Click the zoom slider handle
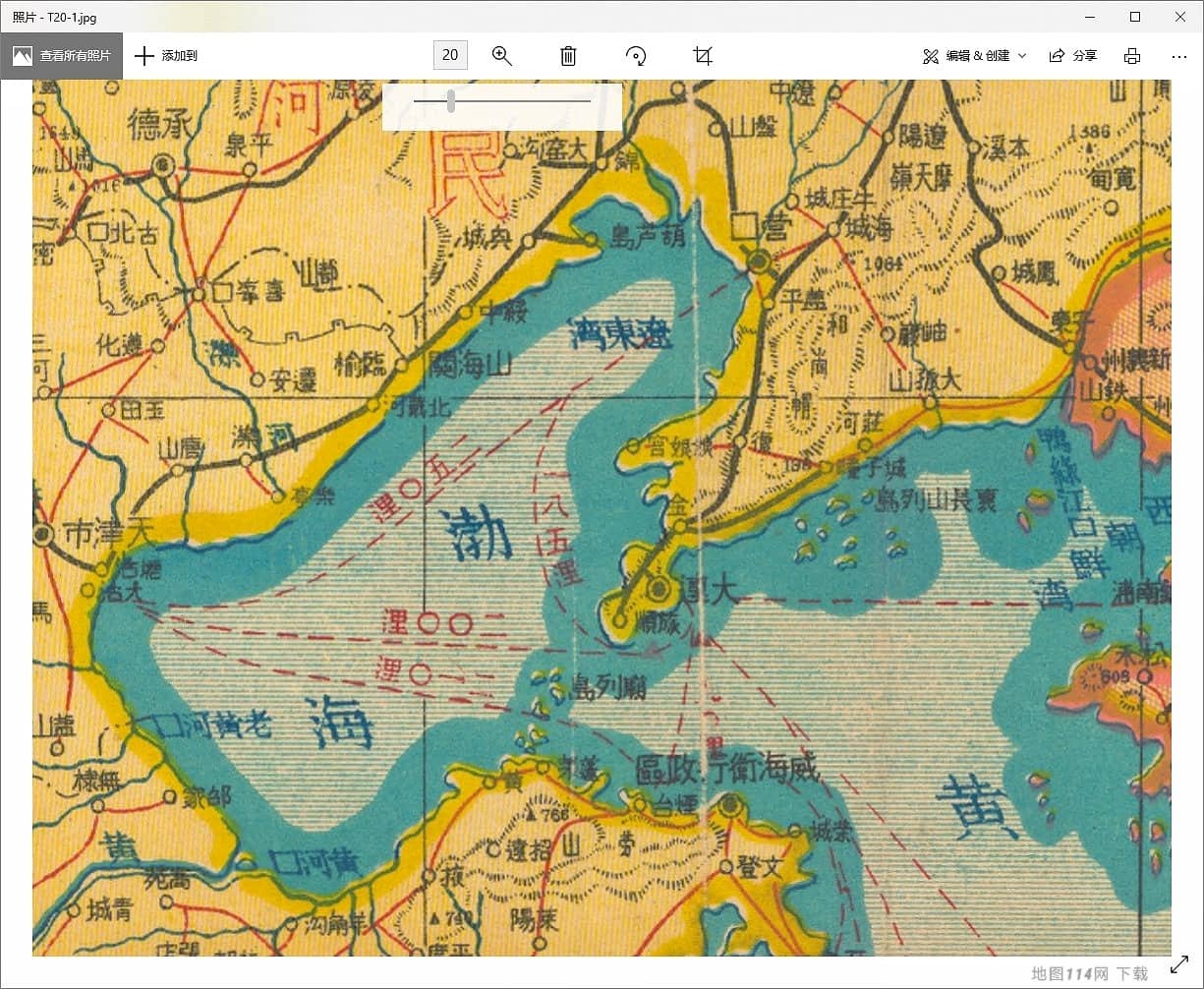The height and width of the screenshot is (989, 1204). (451, 101)
